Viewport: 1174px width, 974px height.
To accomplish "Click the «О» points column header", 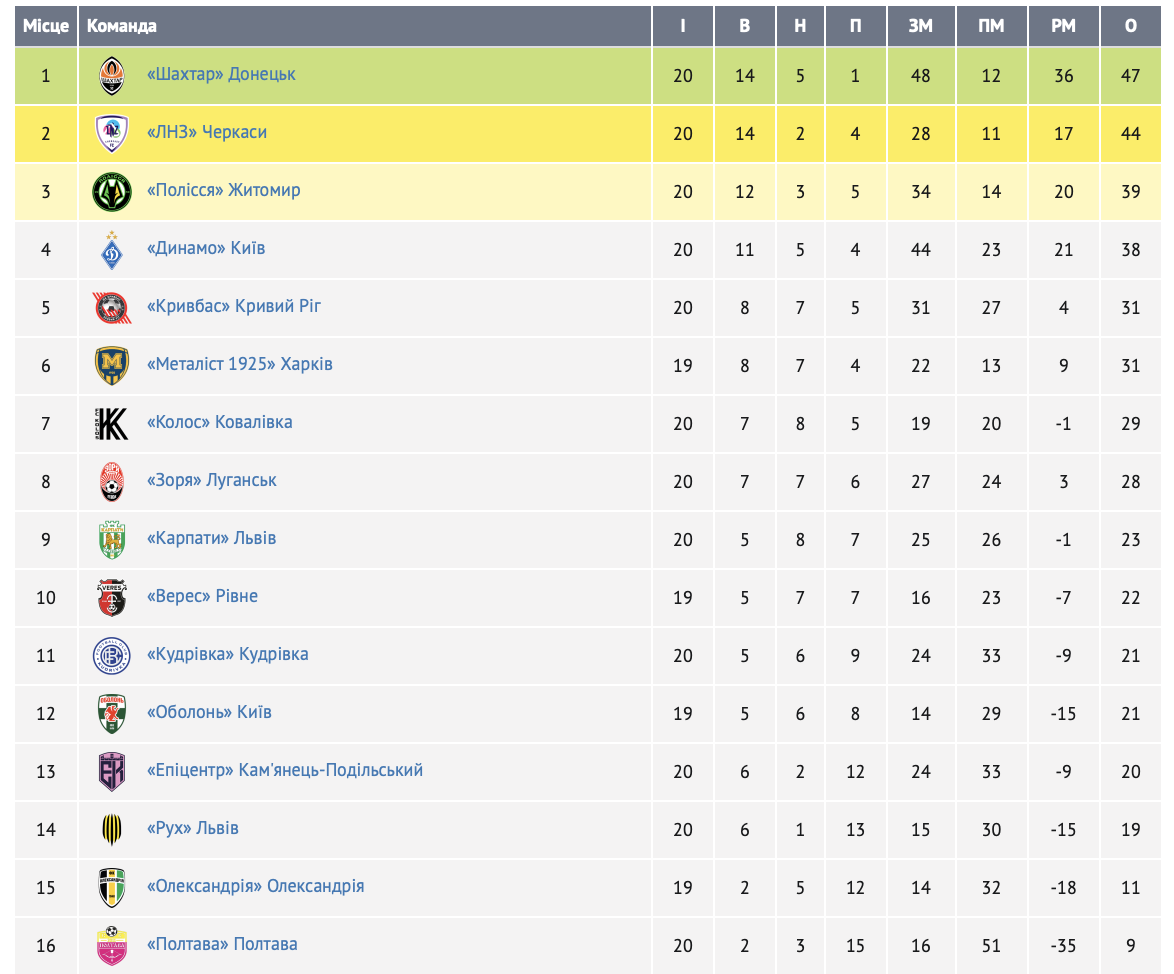I will click(1130, 26).
